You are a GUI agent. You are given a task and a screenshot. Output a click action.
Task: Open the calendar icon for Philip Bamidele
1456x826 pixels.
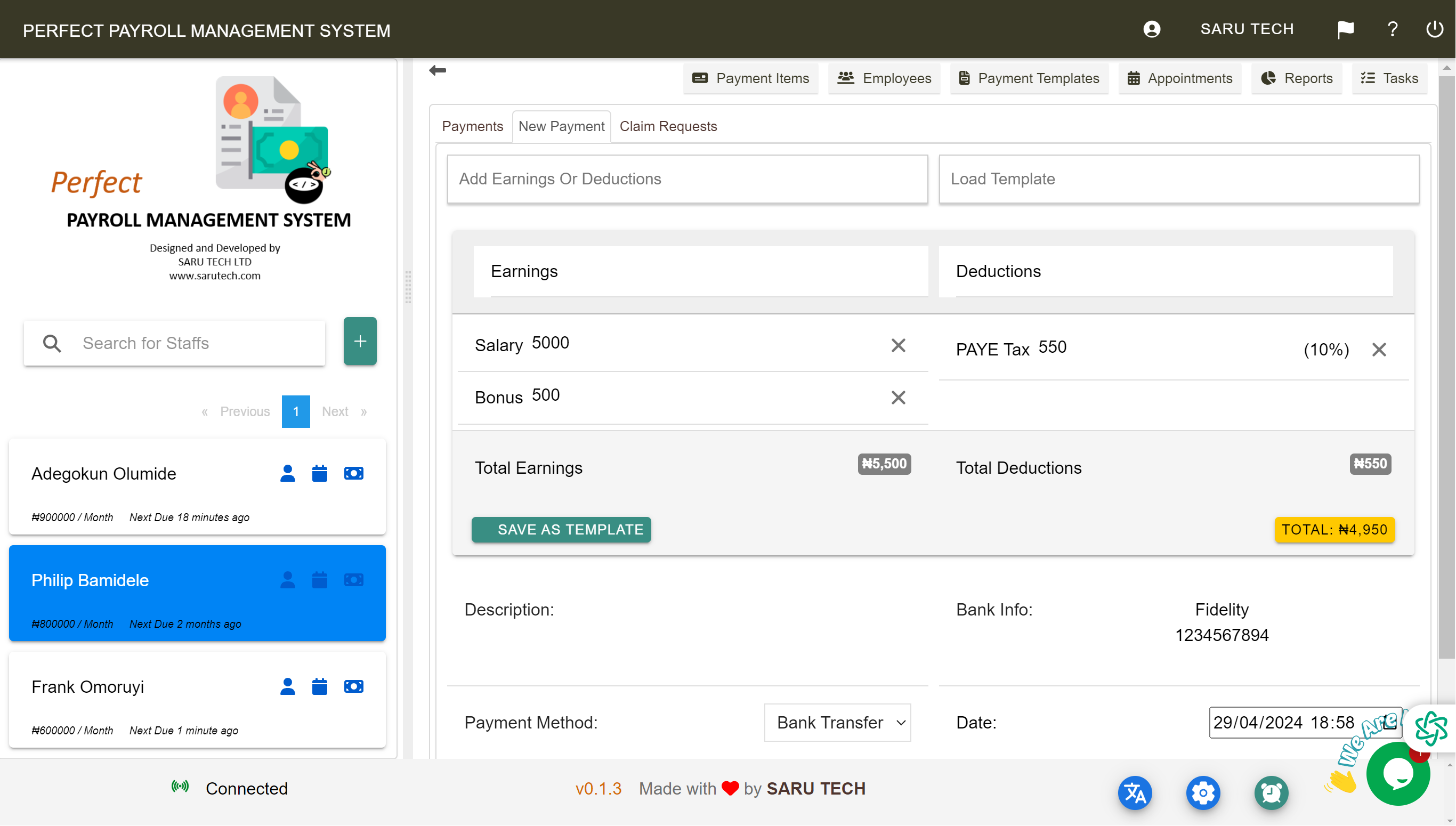320,580
